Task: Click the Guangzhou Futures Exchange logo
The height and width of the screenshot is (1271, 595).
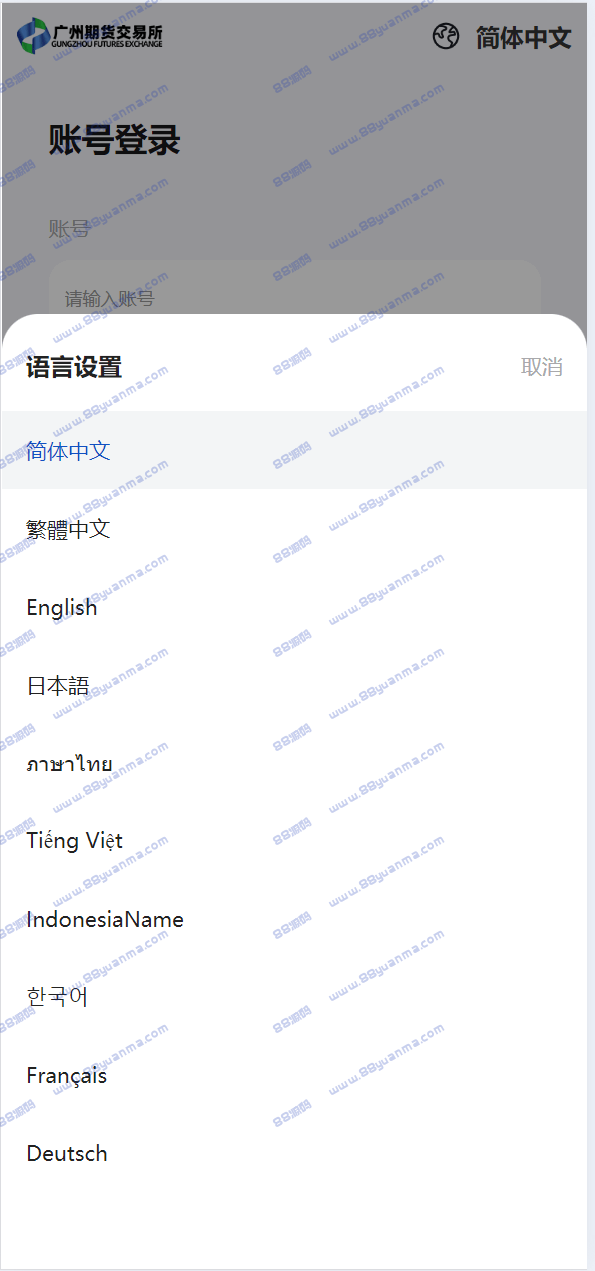Action: [90, 36]
